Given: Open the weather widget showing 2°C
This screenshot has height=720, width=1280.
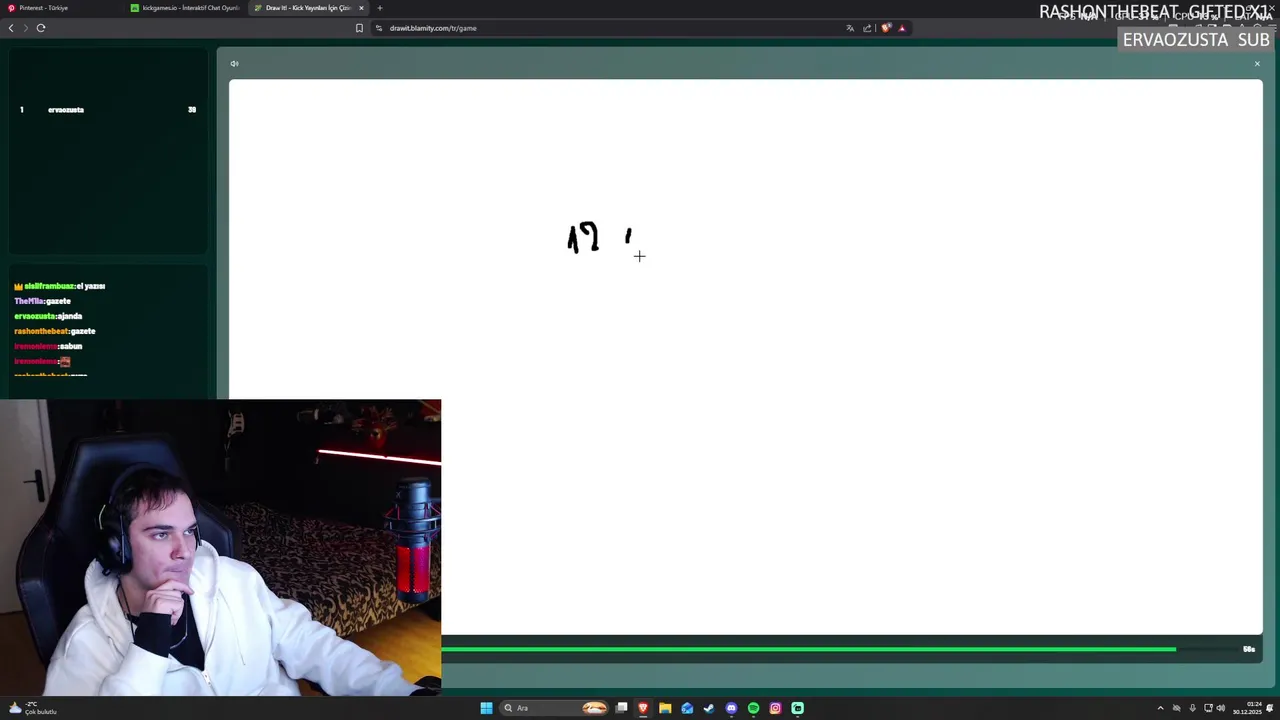Looking at the screenshot, I should (x=33, y=708).
